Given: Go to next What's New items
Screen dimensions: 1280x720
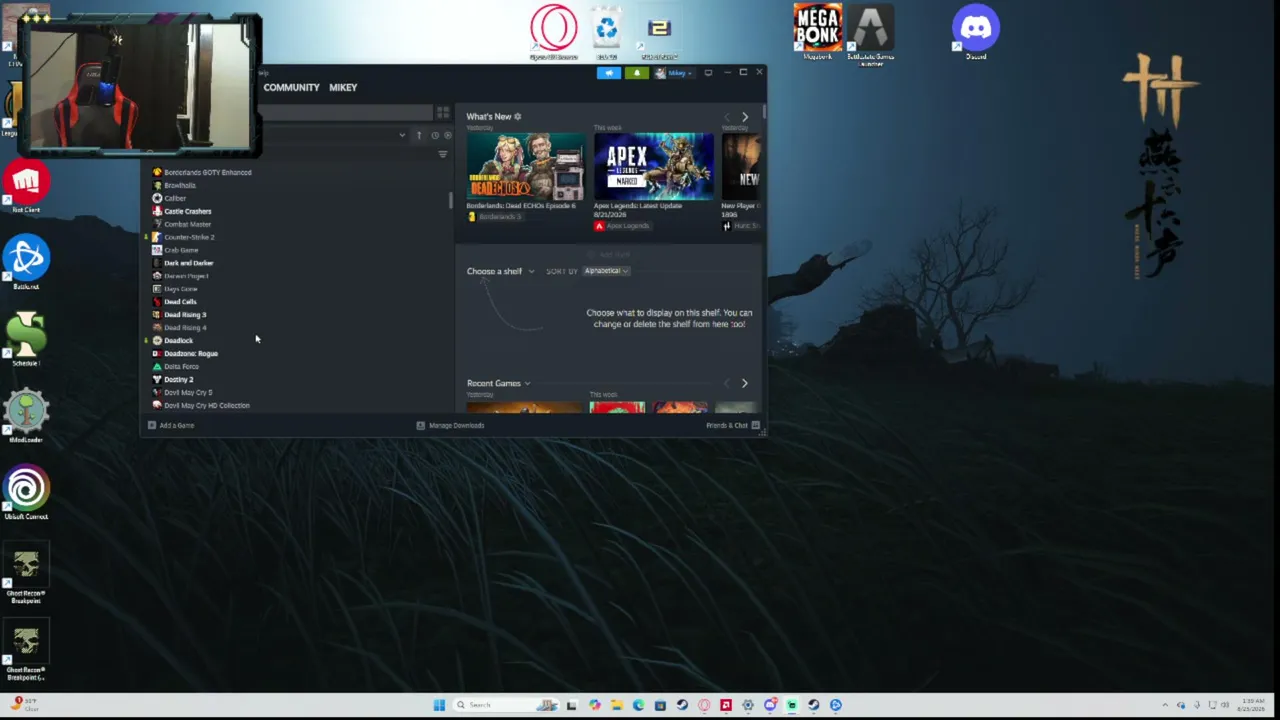Looking at the screenshot, I should (x=744, y=117).
